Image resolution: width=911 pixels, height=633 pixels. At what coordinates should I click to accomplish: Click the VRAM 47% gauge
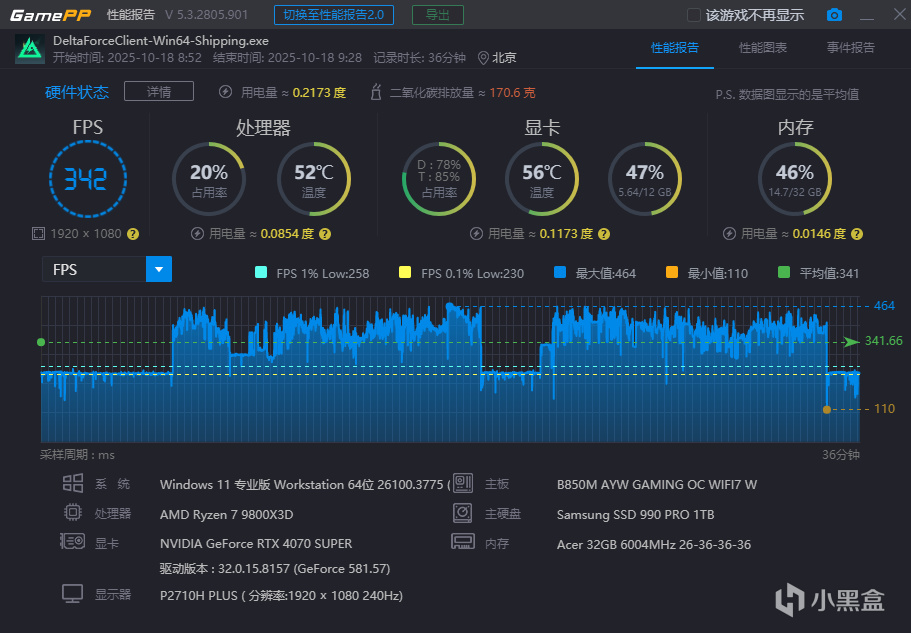click(x=645, y=179)
